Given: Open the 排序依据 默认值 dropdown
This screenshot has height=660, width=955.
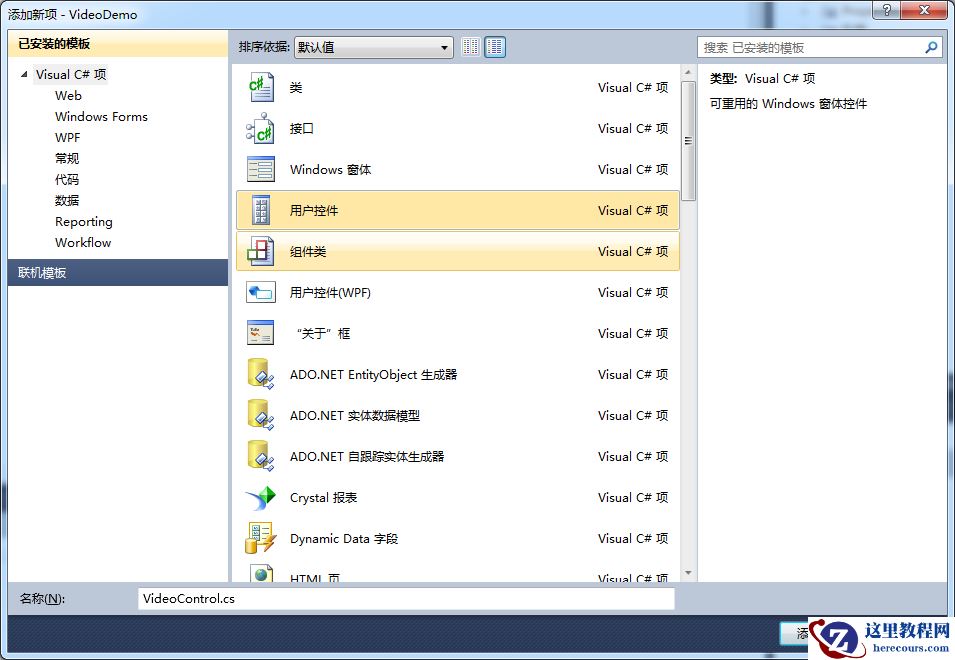Looking at the screenshot, I should 373,47.
